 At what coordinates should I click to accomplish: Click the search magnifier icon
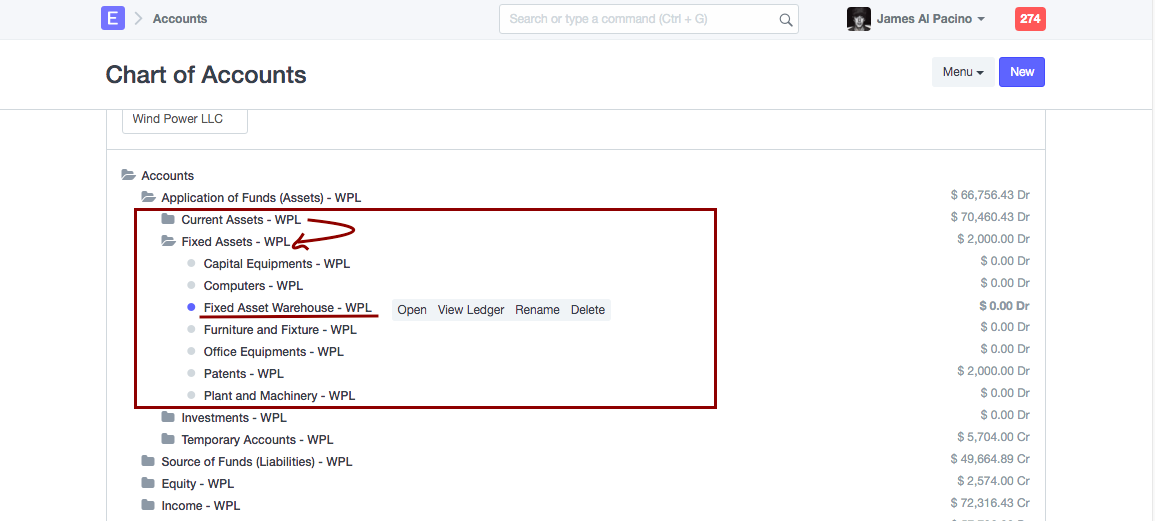[786, 19]
